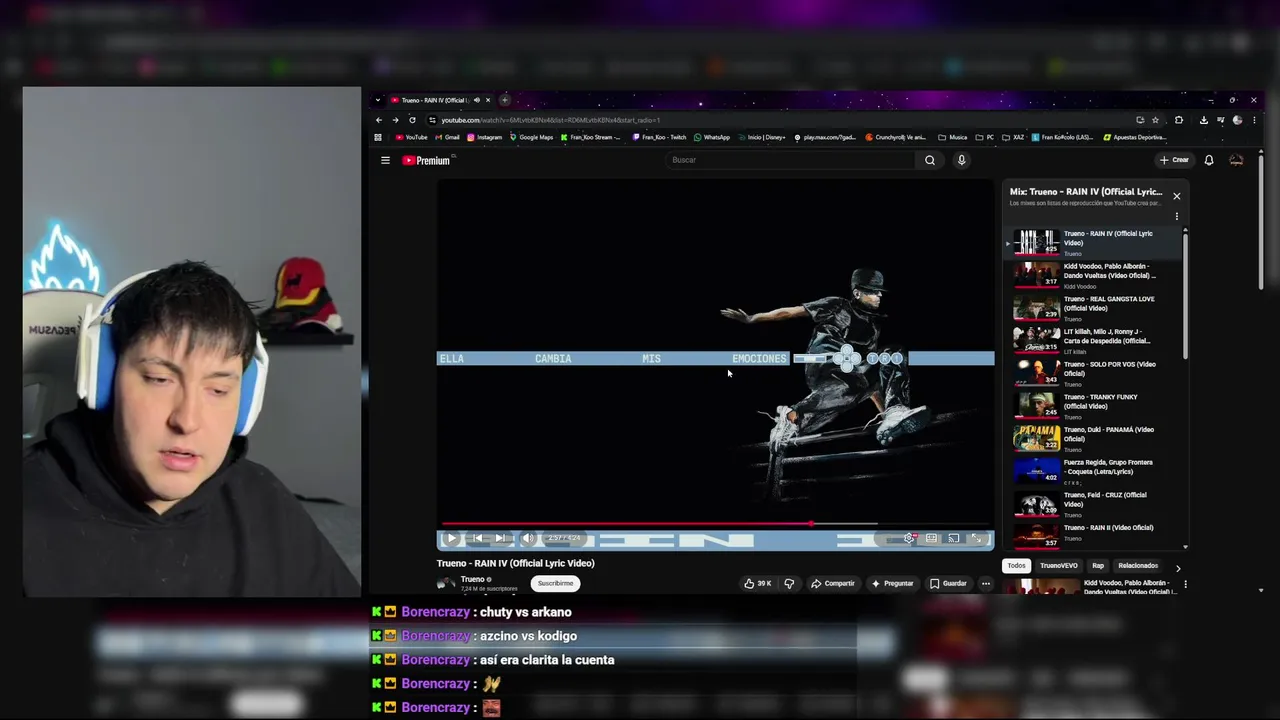Select Trueno, Duki - PANAMÁ in playlist
The height and width of the screenshot is (720, 1280).
point(1095,438)
